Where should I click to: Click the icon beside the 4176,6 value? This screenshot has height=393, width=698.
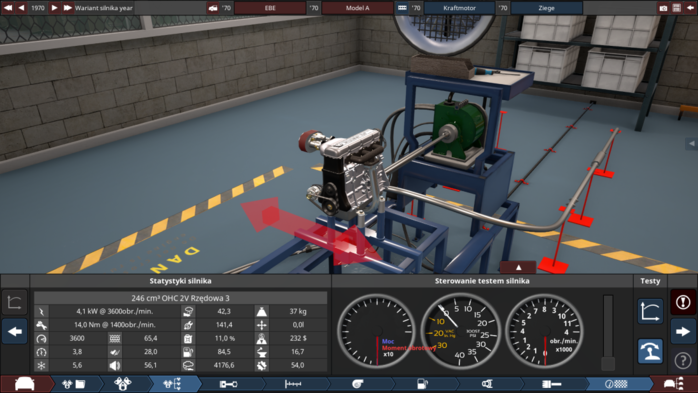(188, 365)
